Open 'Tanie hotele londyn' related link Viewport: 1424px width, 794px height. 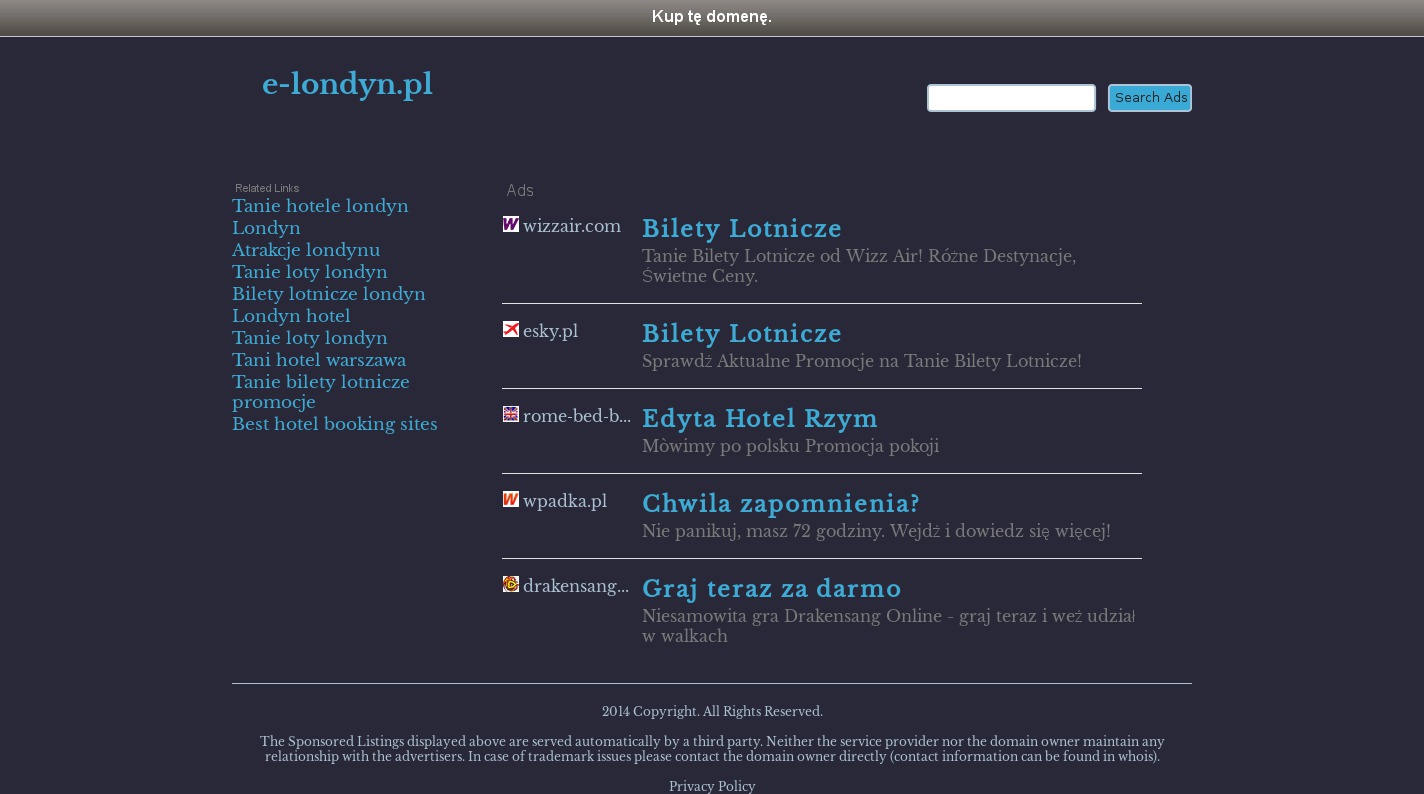(320, 206)
